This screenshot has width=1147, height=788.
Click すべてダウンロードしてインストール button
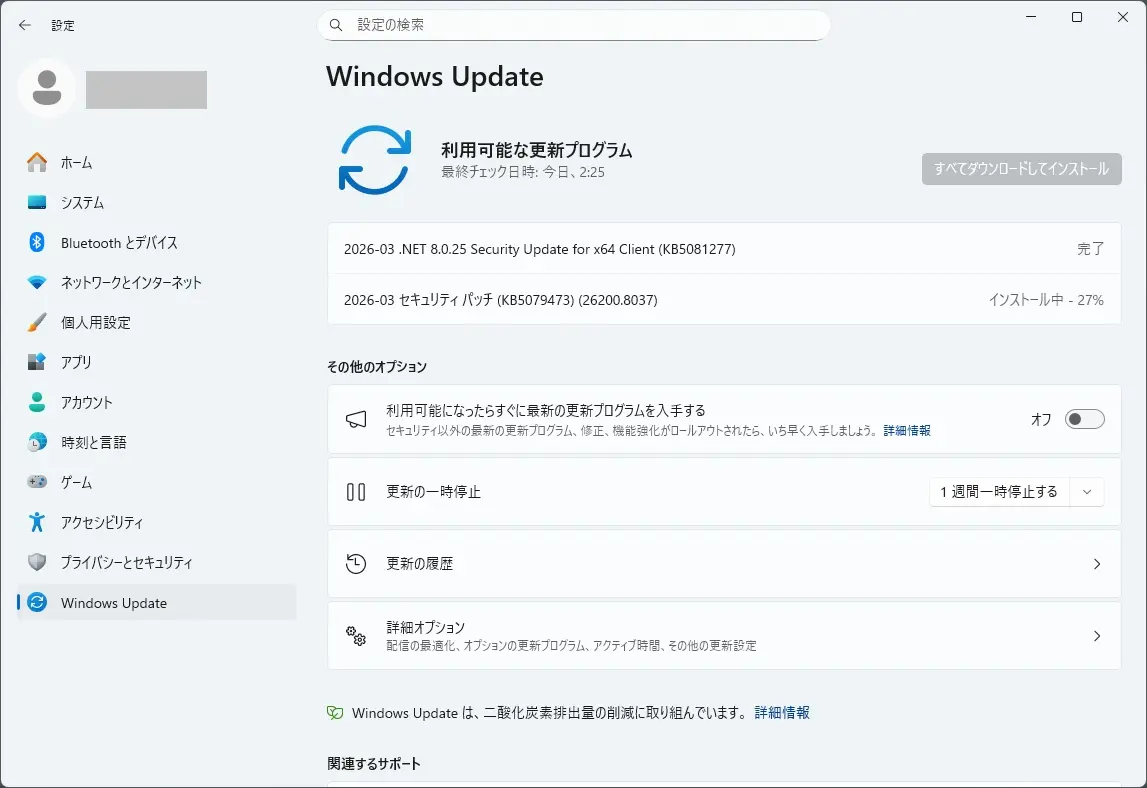click(x=1021, y=169)
